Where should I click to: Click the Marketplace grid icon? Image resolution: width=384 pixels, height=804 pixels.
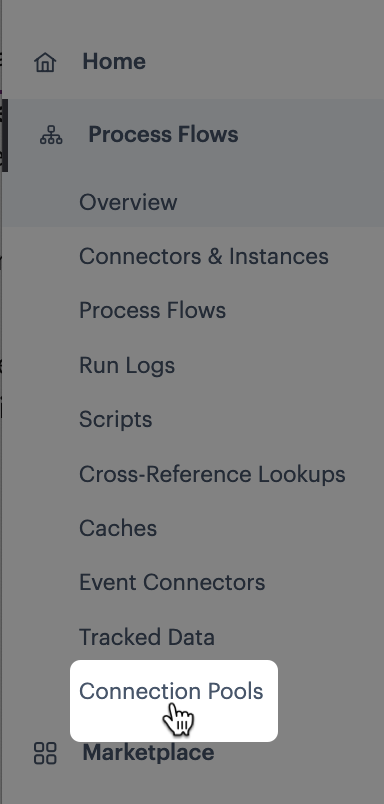click(x=45, y=753)
